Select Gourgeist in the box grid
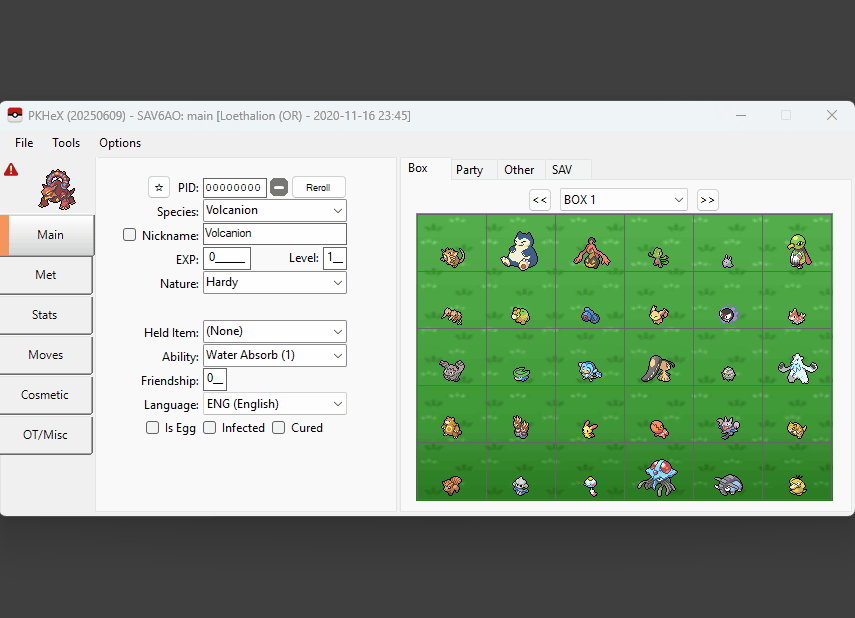 (x=590, y=243)
